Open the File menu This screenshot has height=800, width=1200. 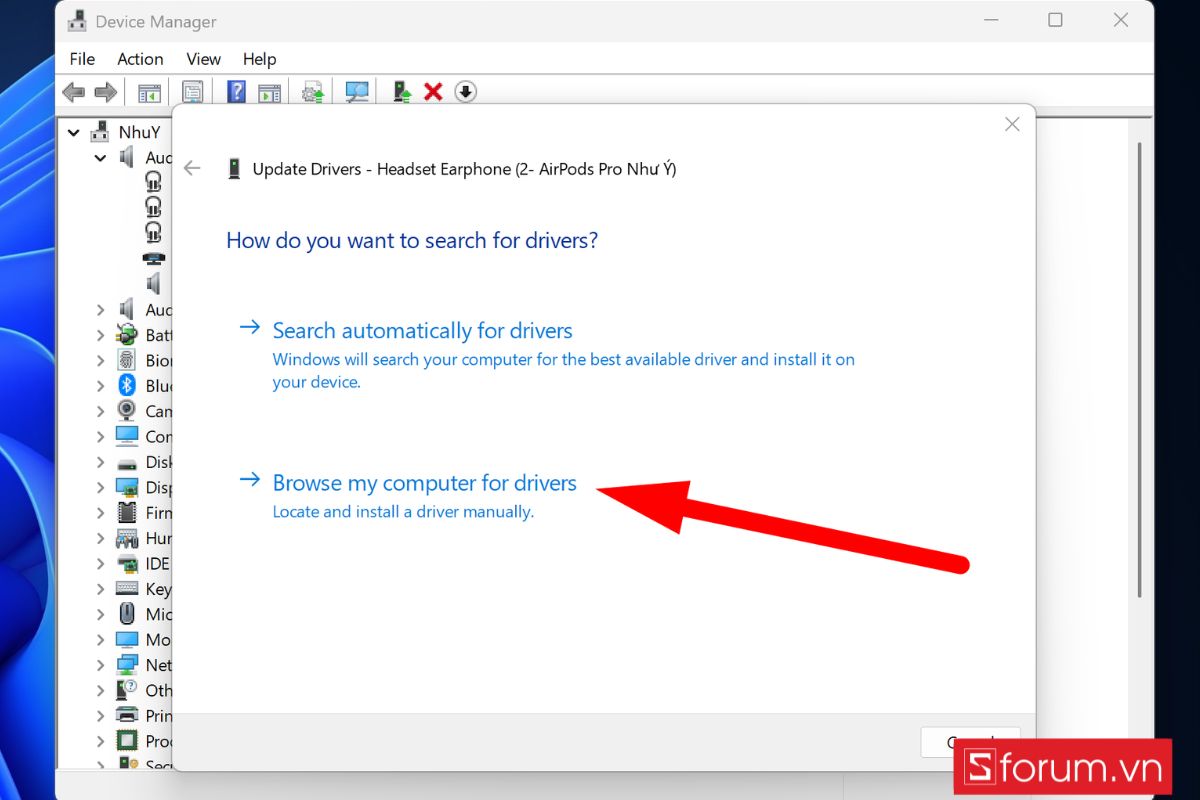pos(82,59)
